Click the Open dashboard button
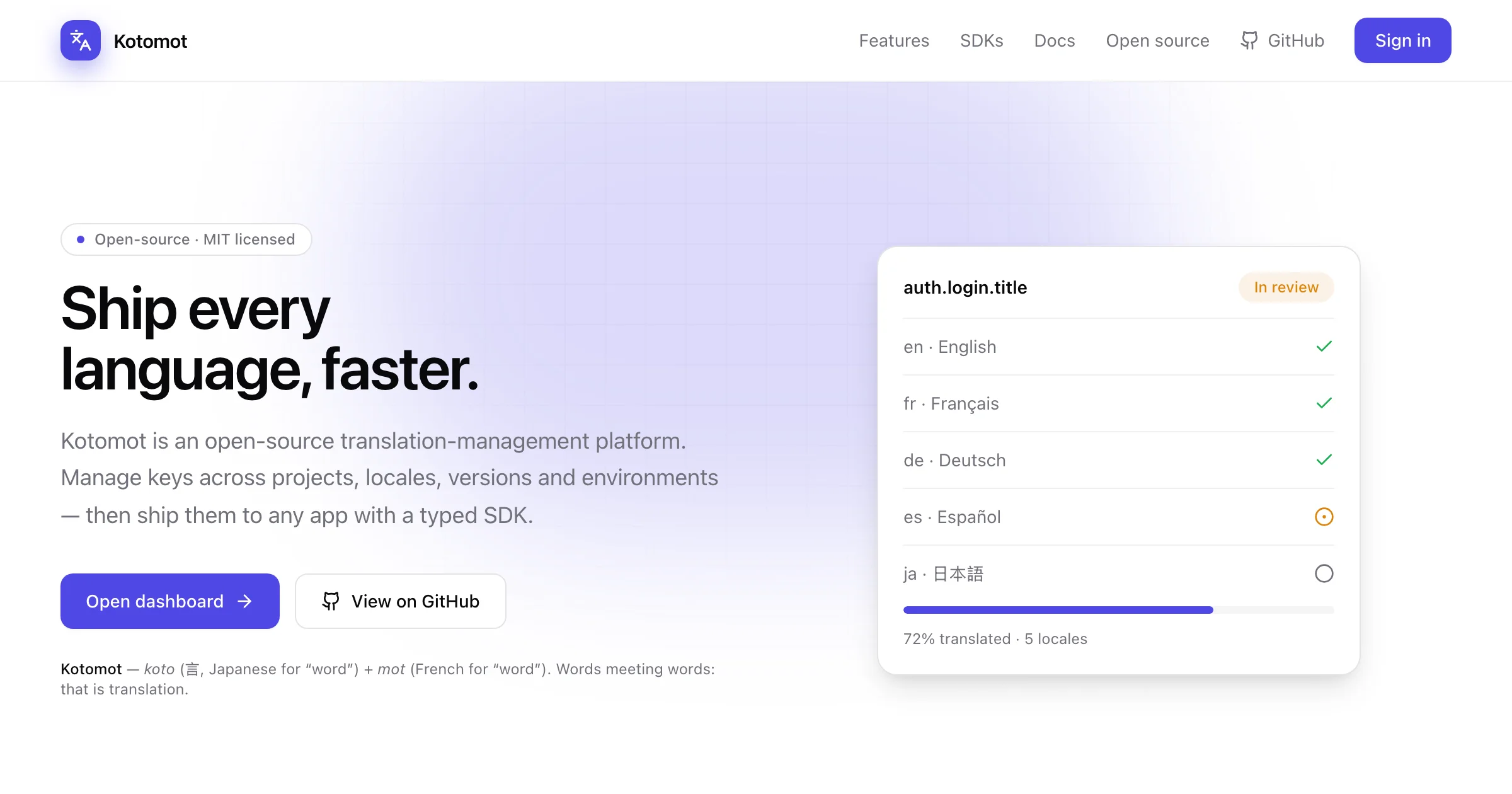1512x794 pixels. pos(170,601)
